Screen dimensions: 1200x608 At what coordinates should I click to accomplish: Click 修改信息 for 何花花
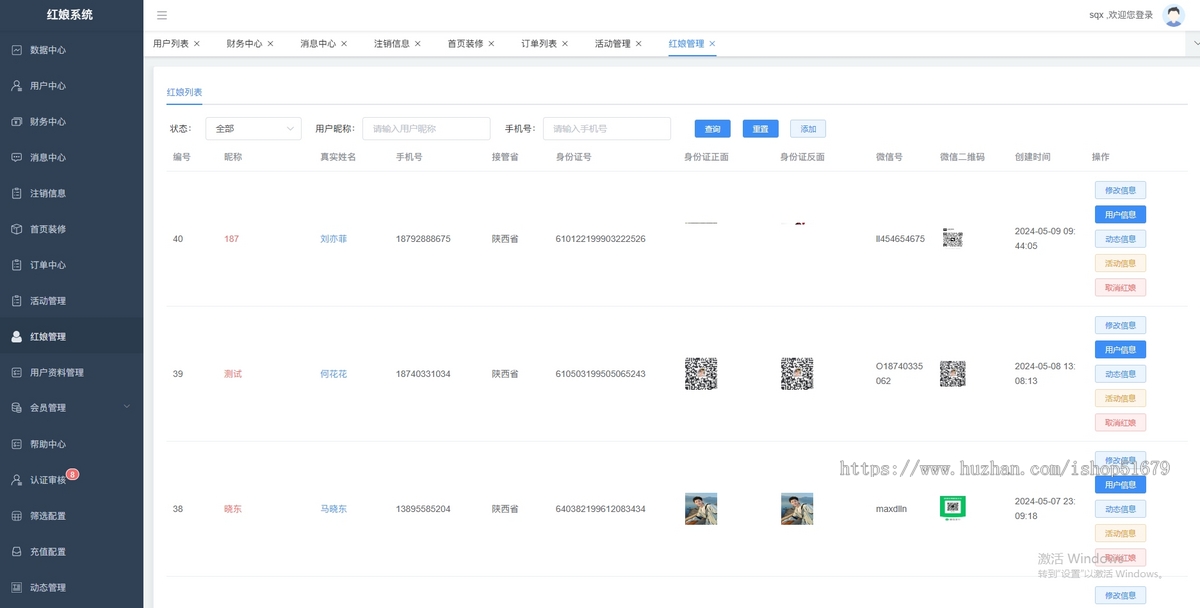click(1120, 325)
